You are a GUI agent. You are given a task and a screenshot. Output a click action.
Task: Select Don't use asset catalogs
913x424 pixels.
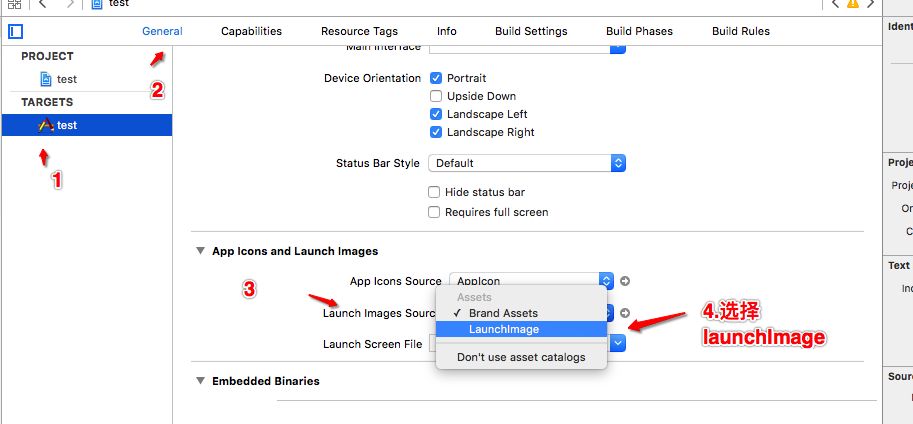pos(521,357)
